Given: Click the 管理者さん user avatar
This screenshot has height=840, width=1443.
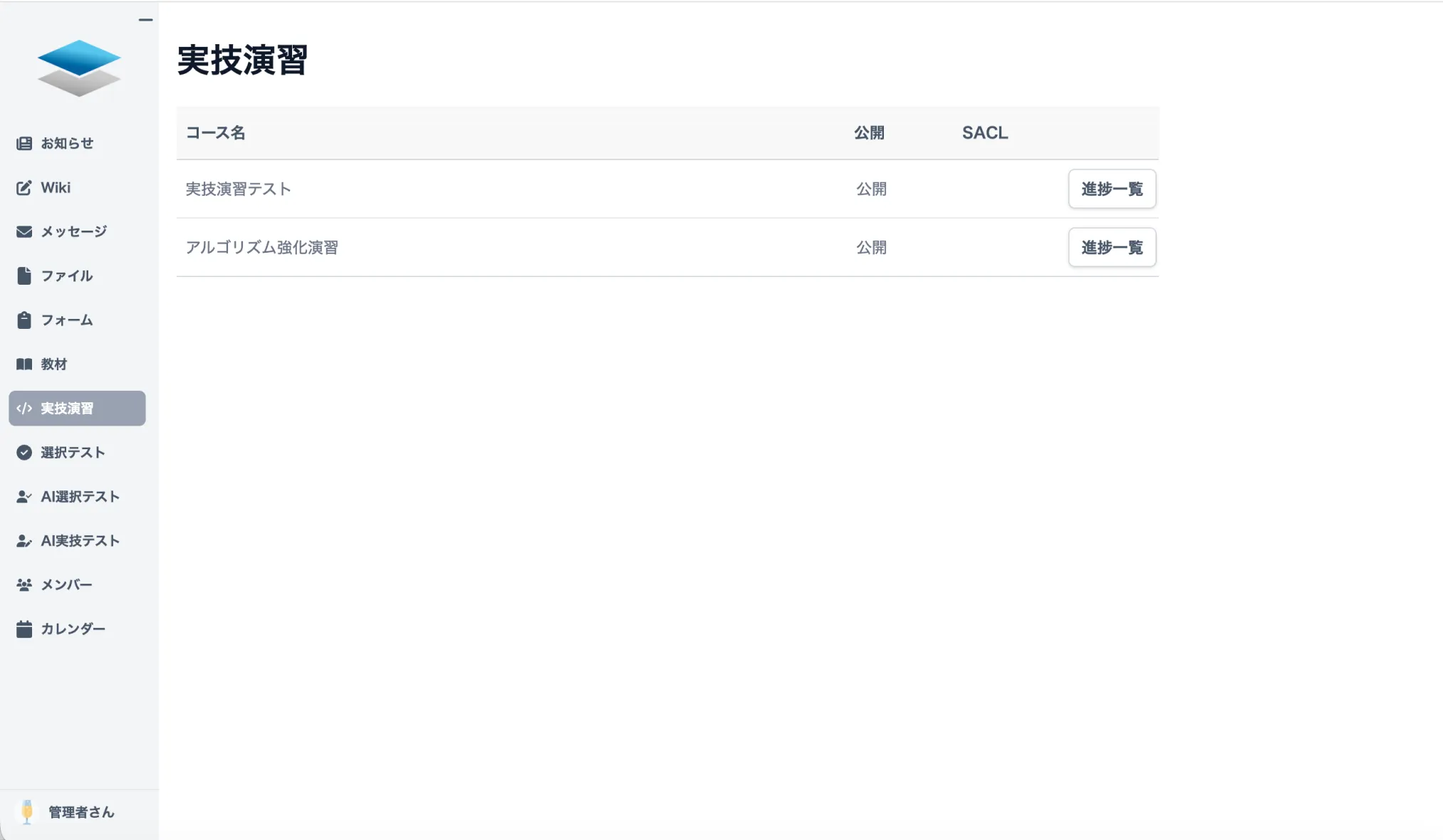Looking at the screenshot, I should pyautogui.click(x=27, y=812).
